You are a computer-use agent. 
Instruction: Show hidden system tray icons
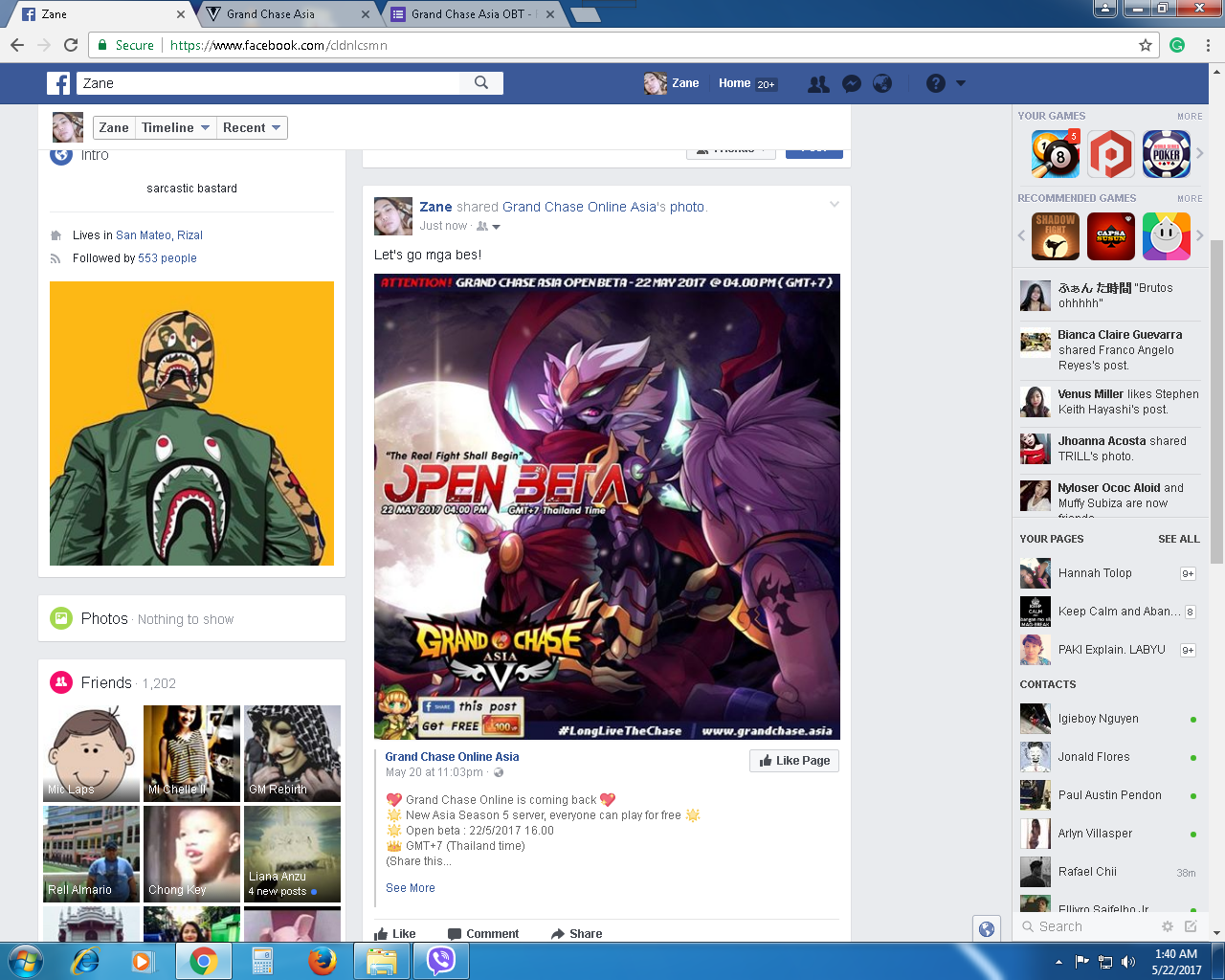pyautogui.click(x=1058, y=962)
